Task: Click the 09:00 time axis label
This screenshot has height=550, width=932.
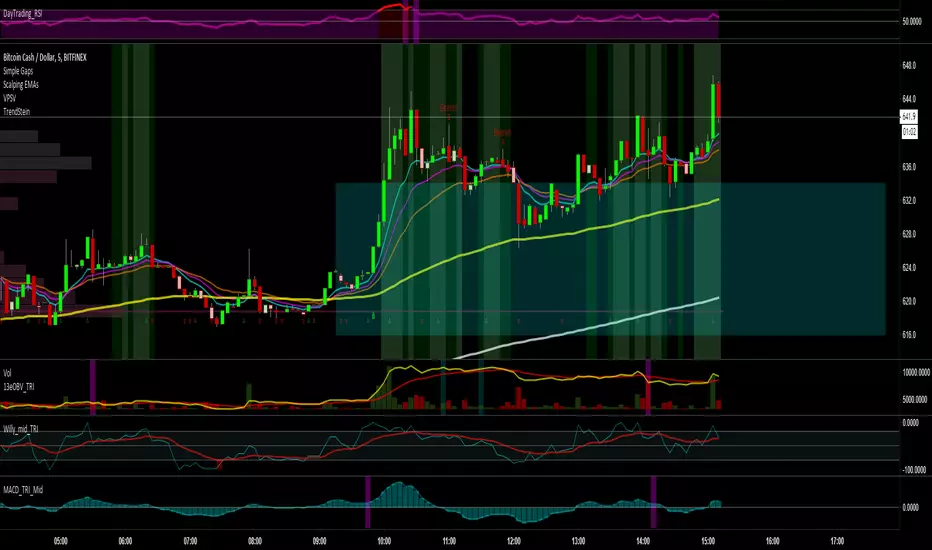Action: point(319,541)
